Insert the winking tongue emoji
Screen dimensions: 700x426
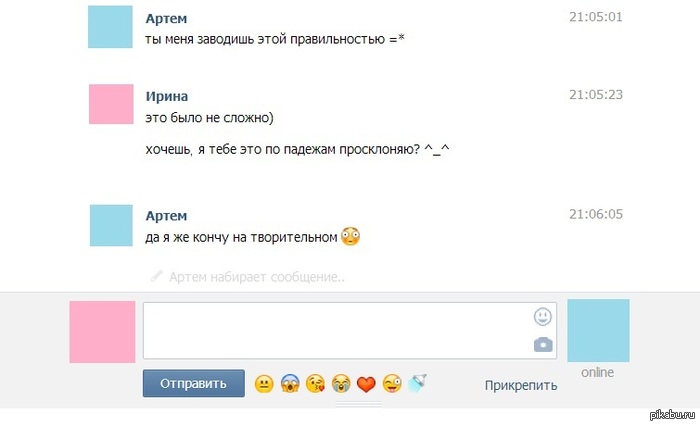coord(393,384)
